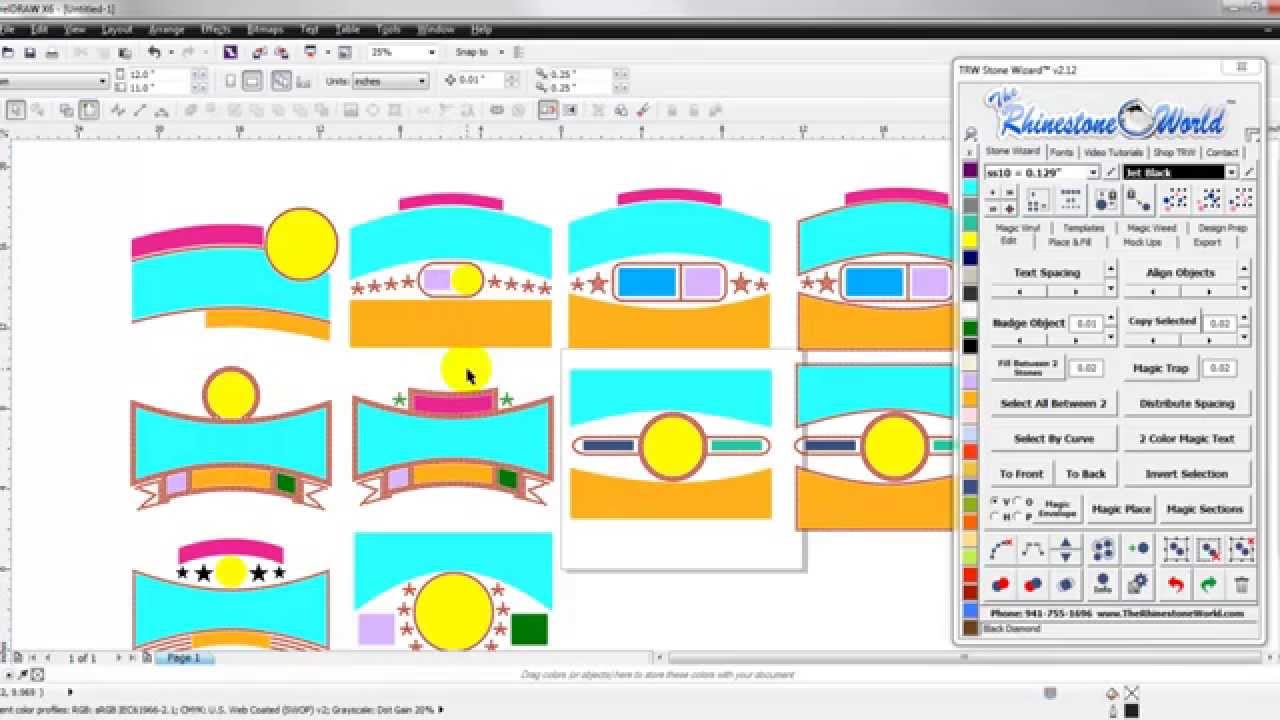Image resolution: width=1280 pixels, height=720 pixels.
Task: Click the Magic Trap value field
Action: [x=1220, y=368]
